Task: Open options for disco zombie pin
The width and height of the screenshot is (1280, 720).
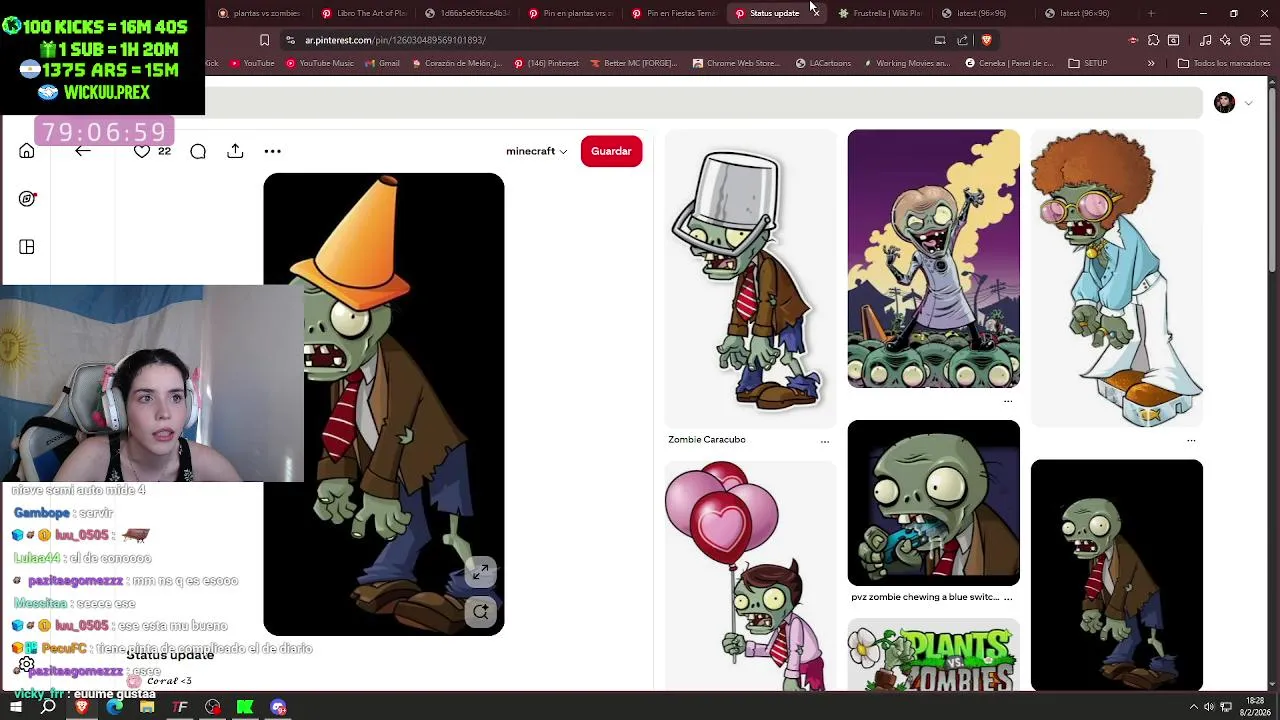Action: (1191, 440)
